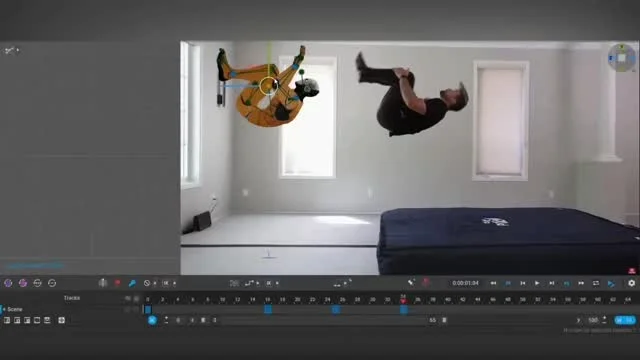Image resolution: width=640 pixels, height=360 pixels.
Task: Click the end frame value 65
Action: (433, 320)
